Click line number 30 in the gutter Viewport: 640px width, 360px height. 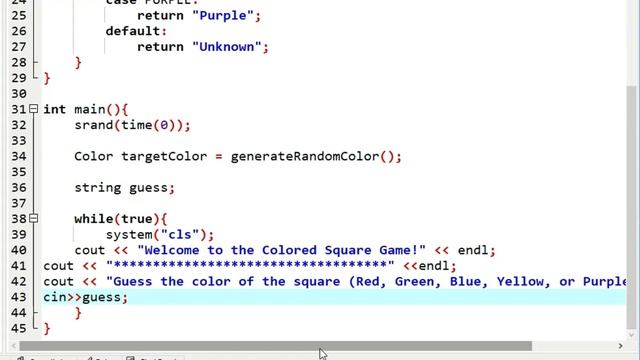[19, 94]
